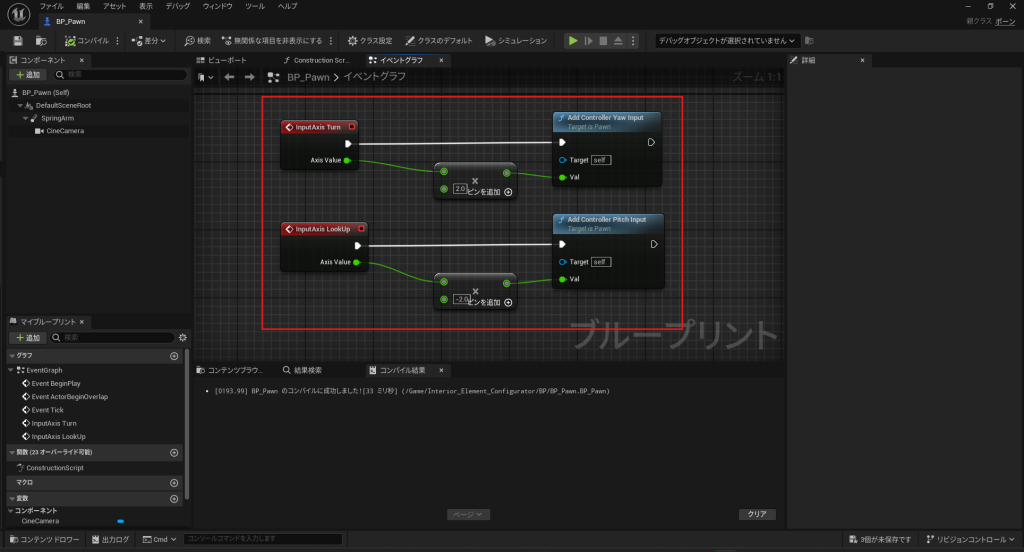The height and width of the screenshot is (552, 1024).
Task: Click the console command input field
Action: click(x=262, y=540)
